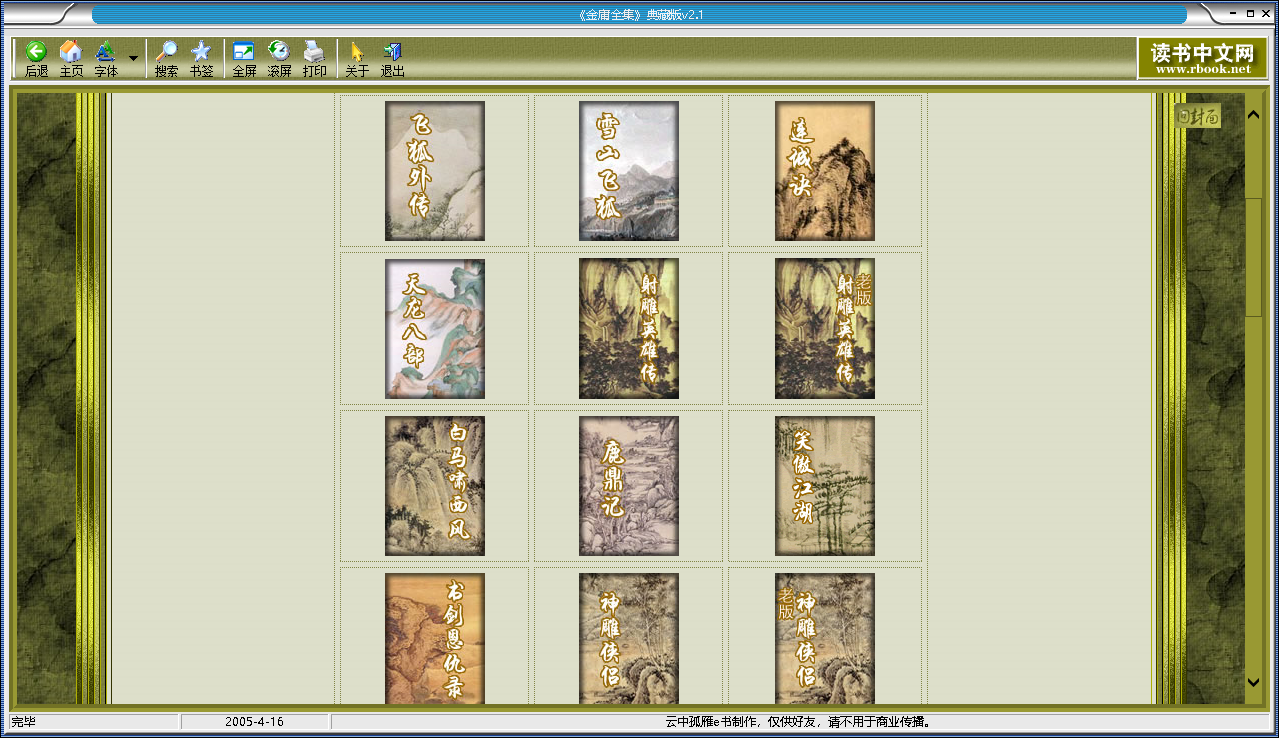Expand the font size dropdown arrow
The height and width of the screenshot is (738, 1279).
[x=133, y=59]
